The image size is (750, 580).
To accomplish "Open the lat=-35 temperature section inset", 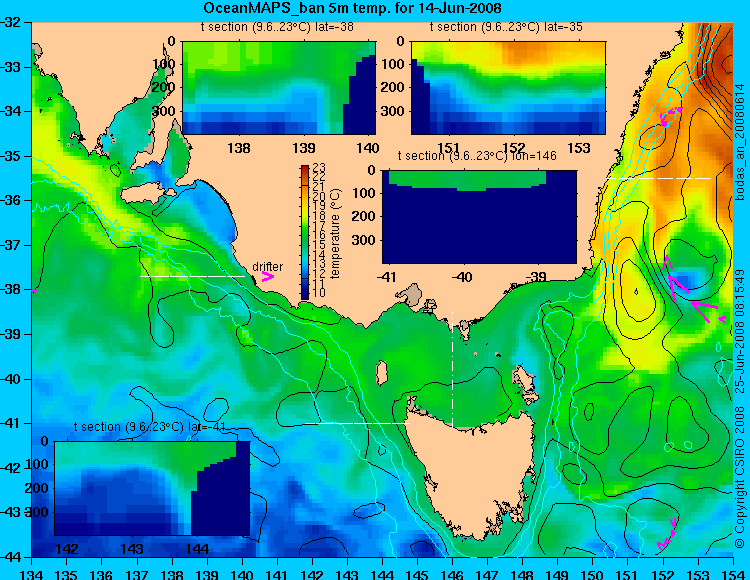I will tap(508, 88).
